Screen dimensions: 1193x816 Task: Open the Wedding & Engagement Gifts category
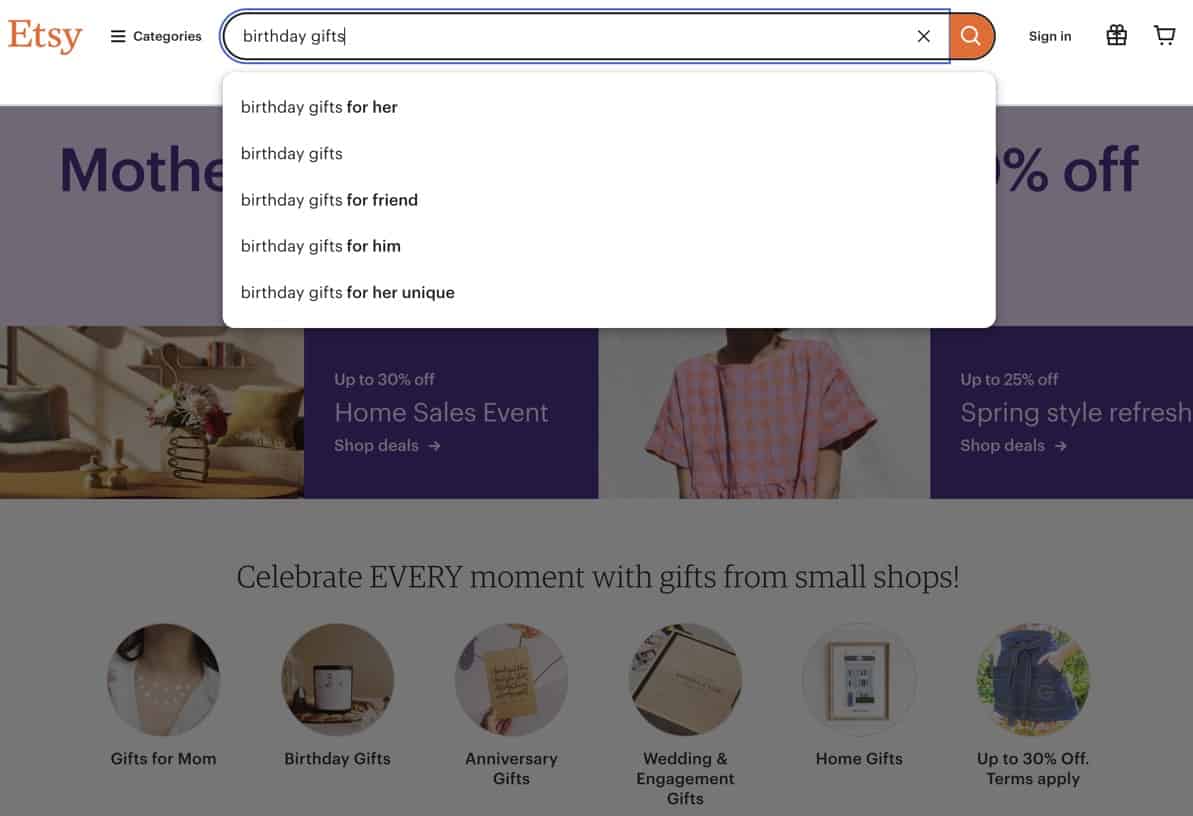coord(685,680)
